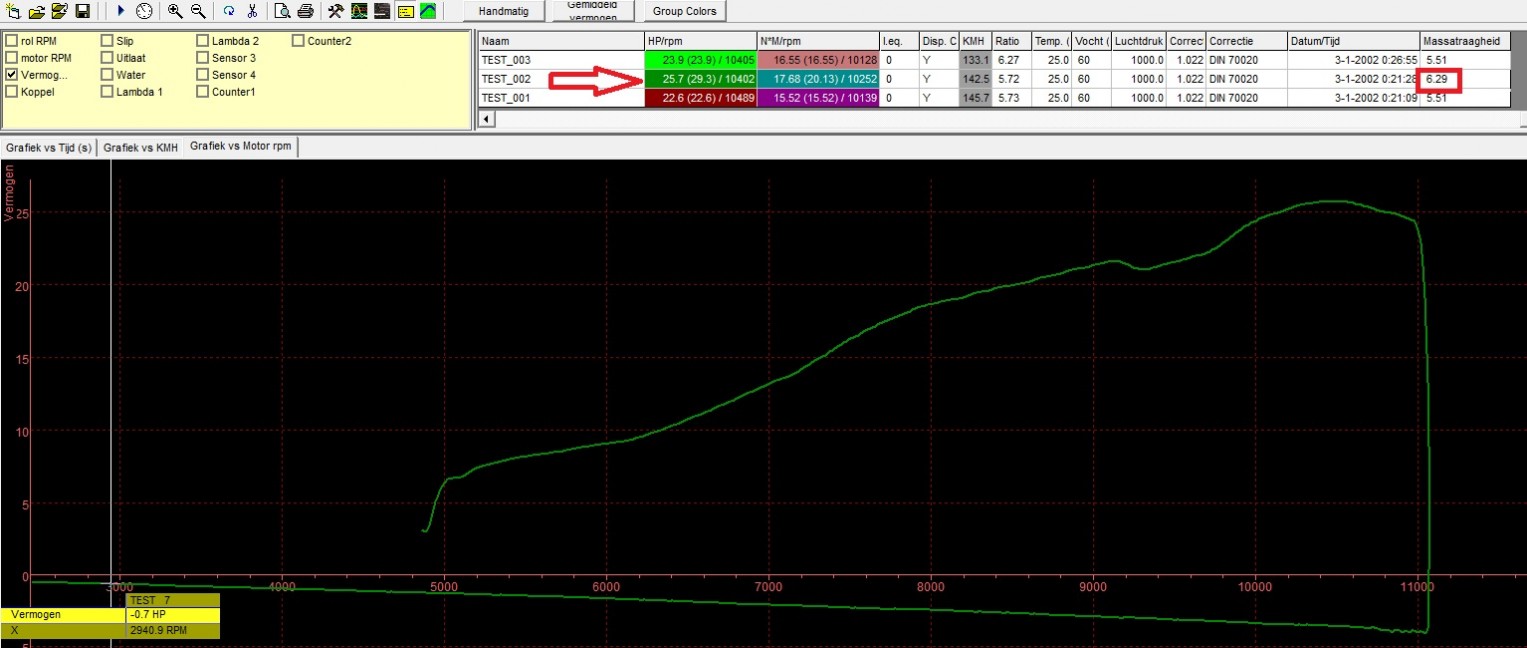Open print preview icon
The width and height of the screenshot is (1527, 648).
[x=283, y=11]
